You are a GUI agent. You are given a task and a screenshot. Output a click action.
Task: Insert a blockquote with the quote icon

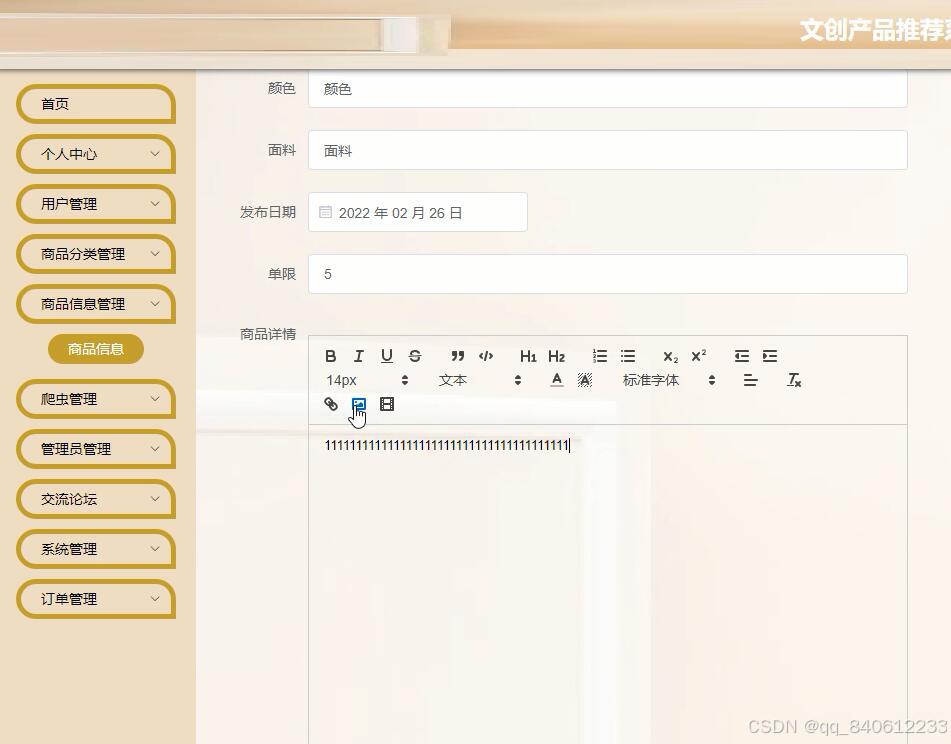(x=458, y=356)
